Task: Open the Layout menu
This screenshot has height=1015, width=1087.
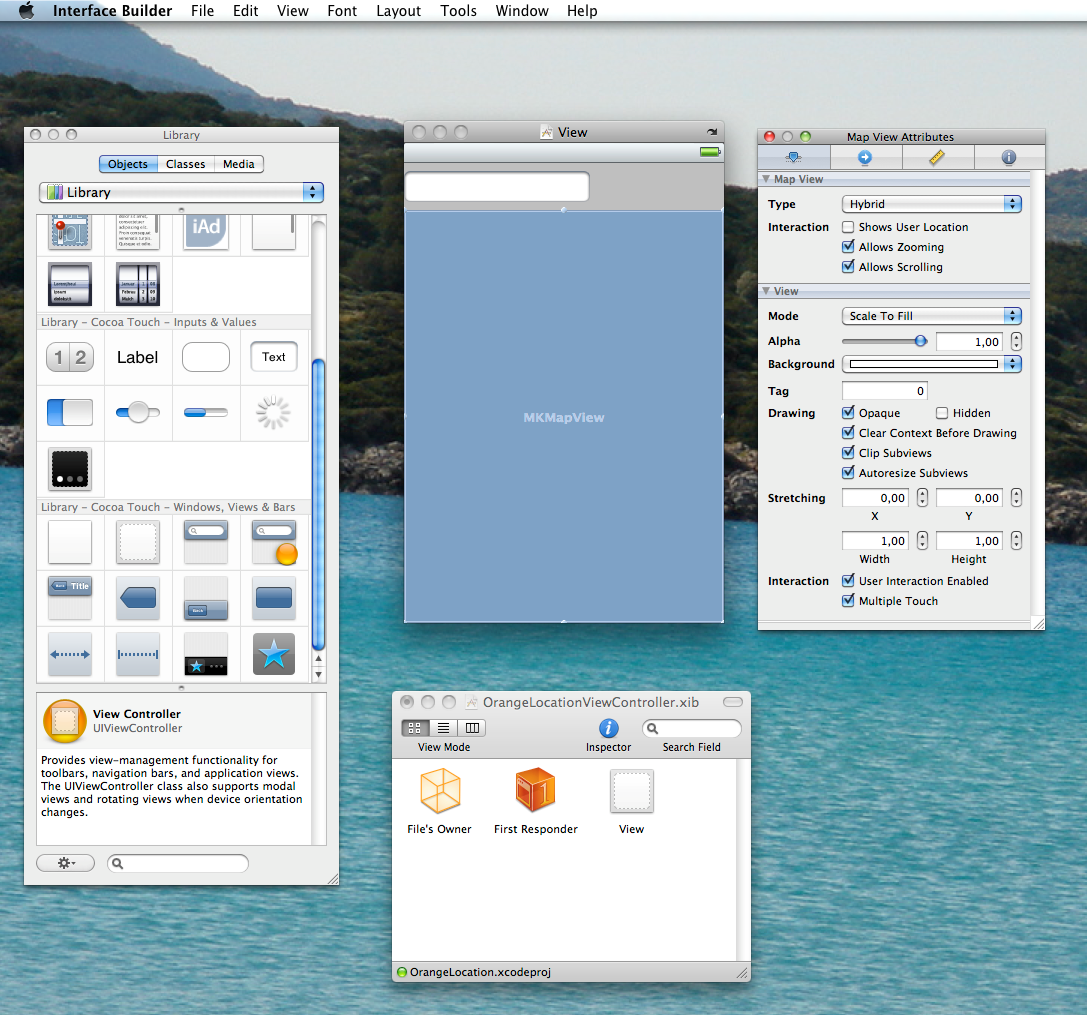Action: point(398,11)
